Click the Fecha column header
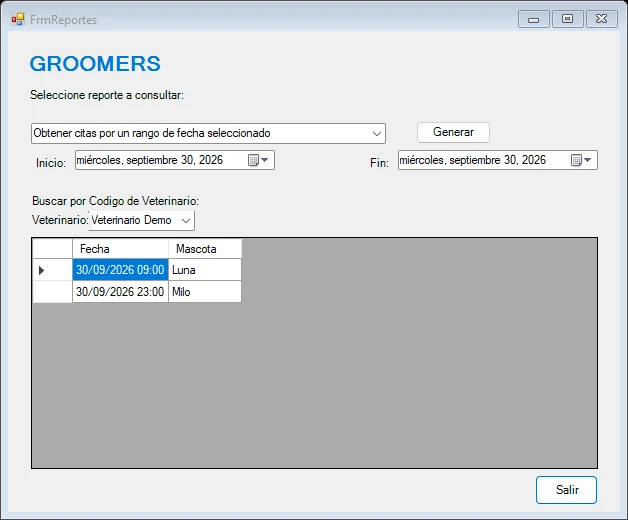Viewport: 628px width, 520px height. (x=120, y=249)
